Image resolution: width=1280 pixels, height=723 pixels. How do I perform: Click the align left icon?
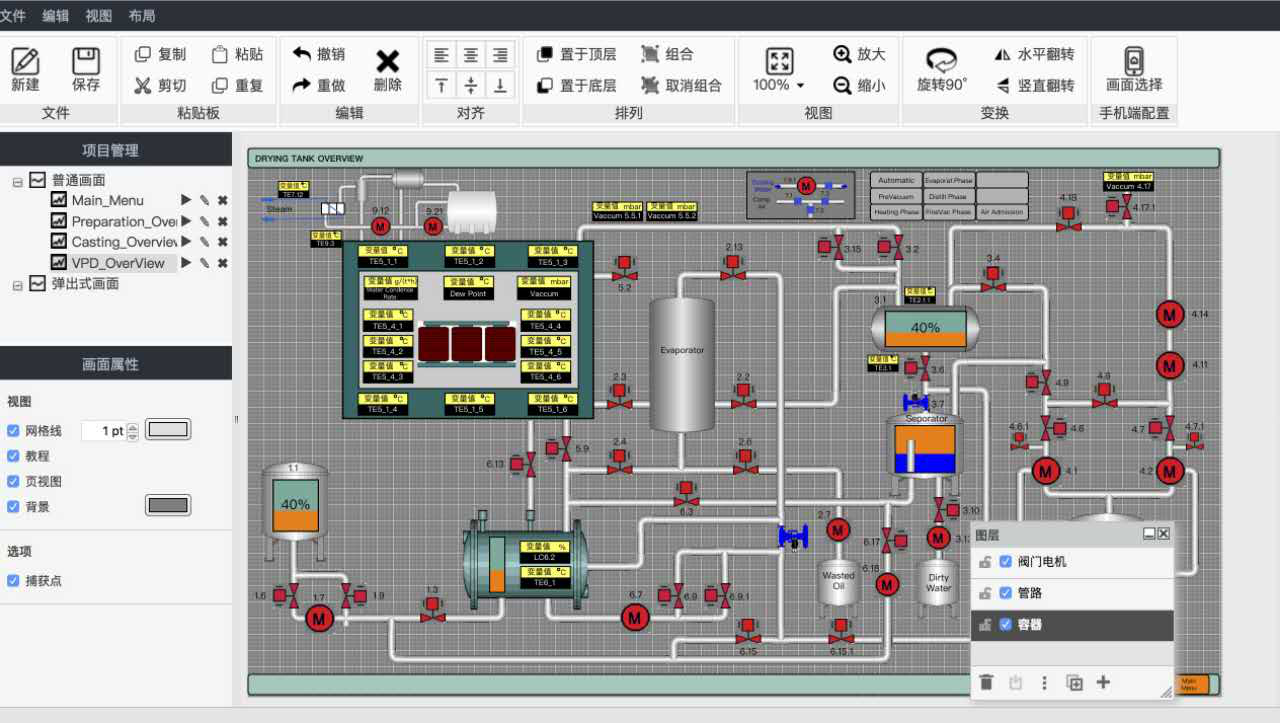point(441,55)
